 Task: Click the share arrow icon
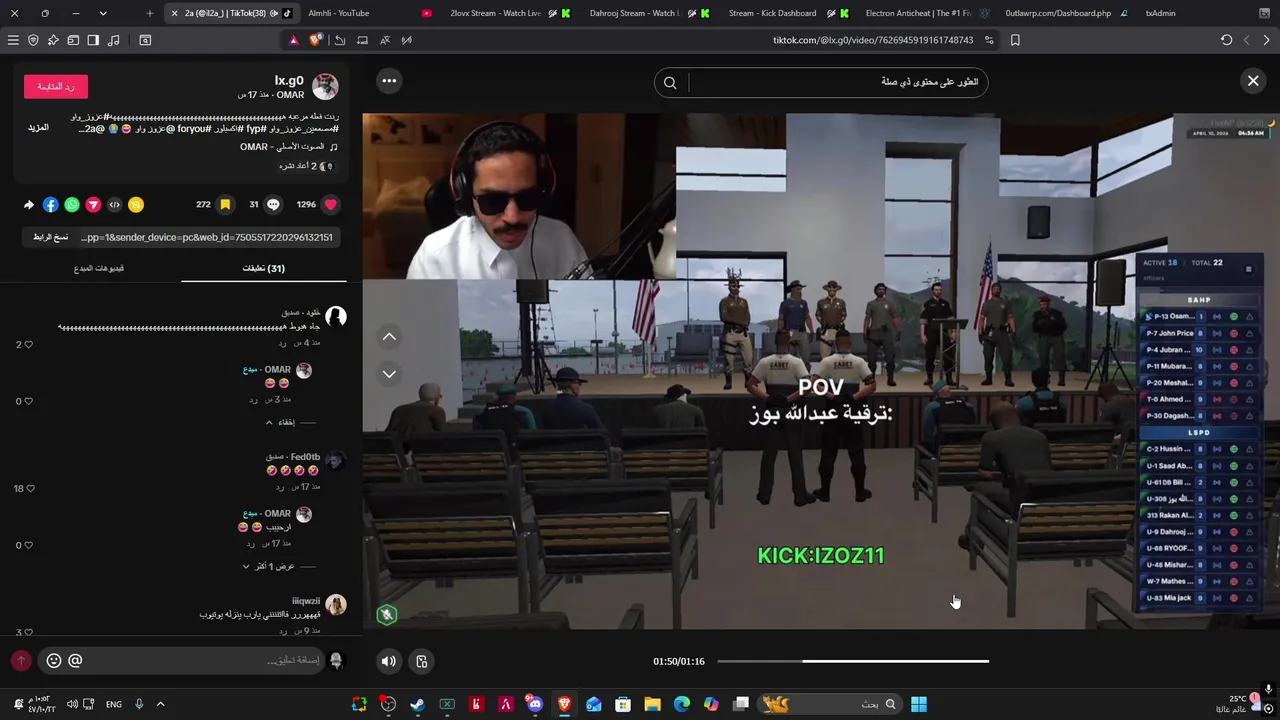[29, 205]
